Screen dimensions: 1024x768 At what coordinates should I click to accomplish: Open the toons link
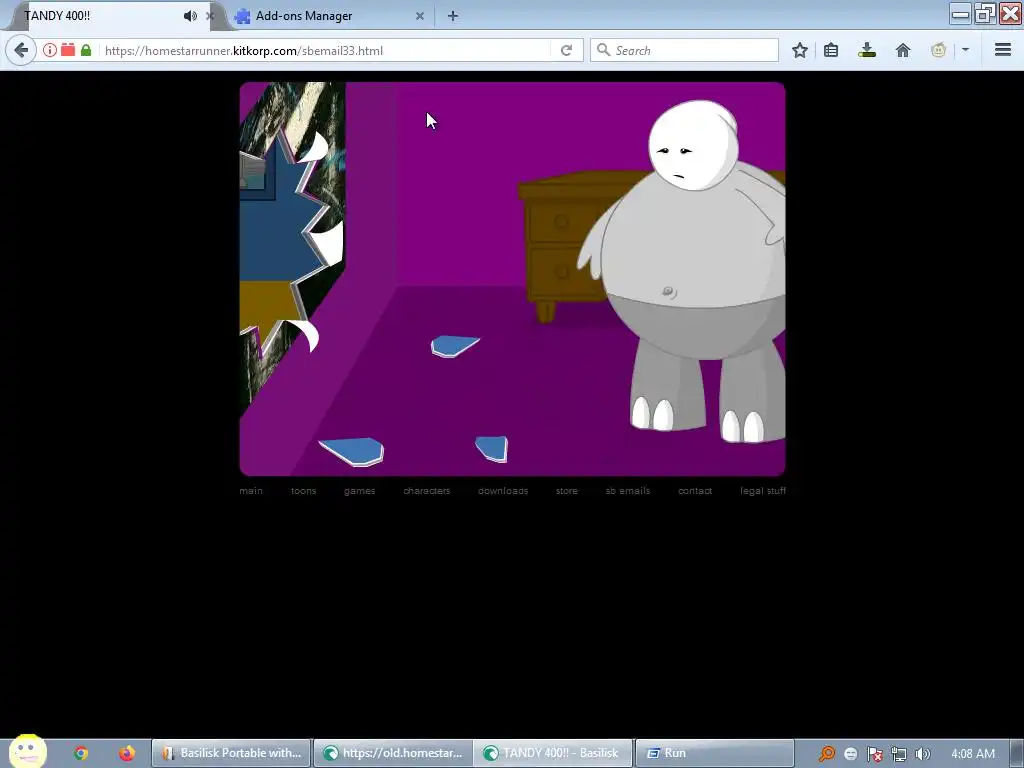pos(304,491)
